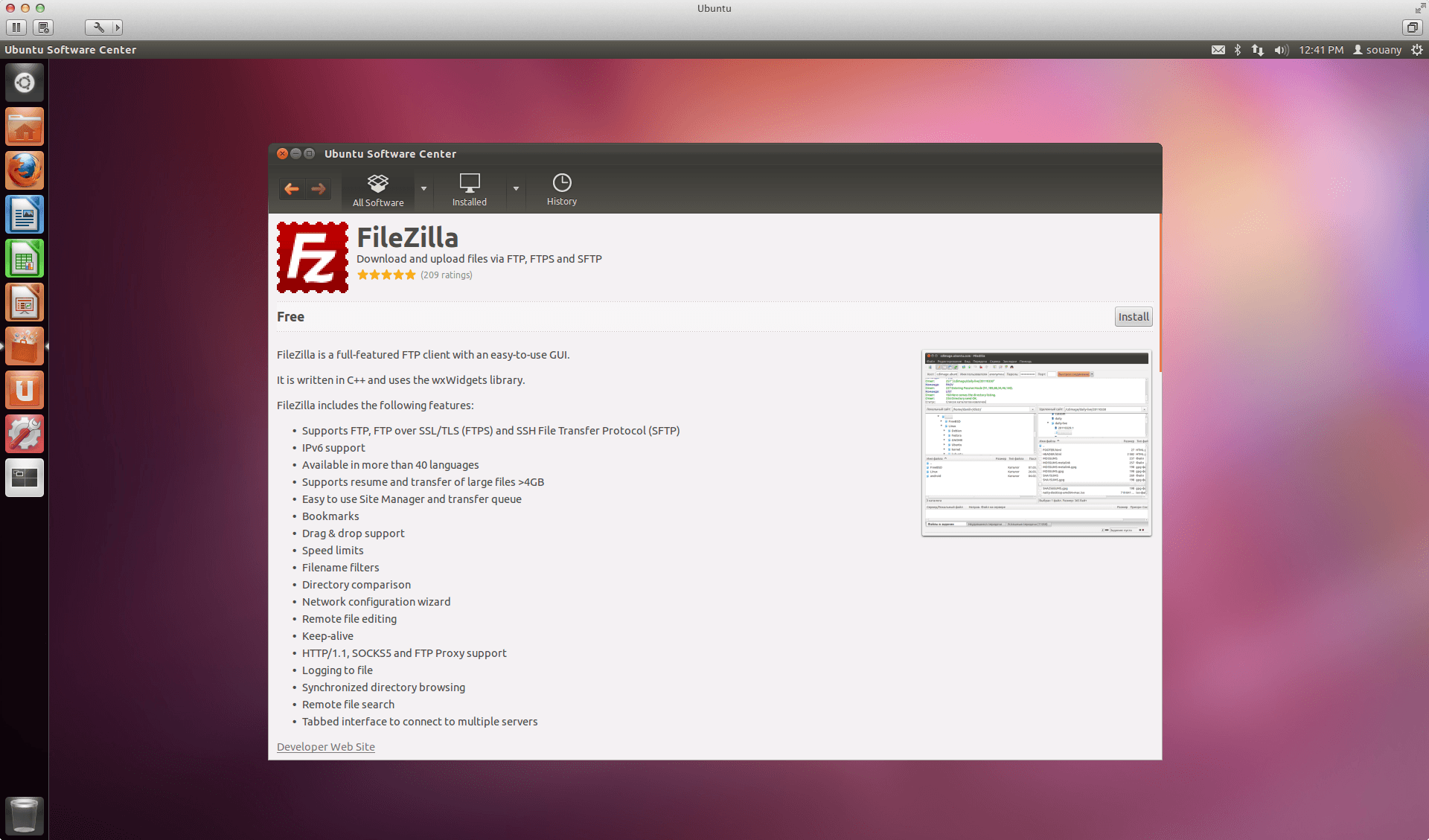Take a VM snapshot with toolbar icon

tap(43, 28)
